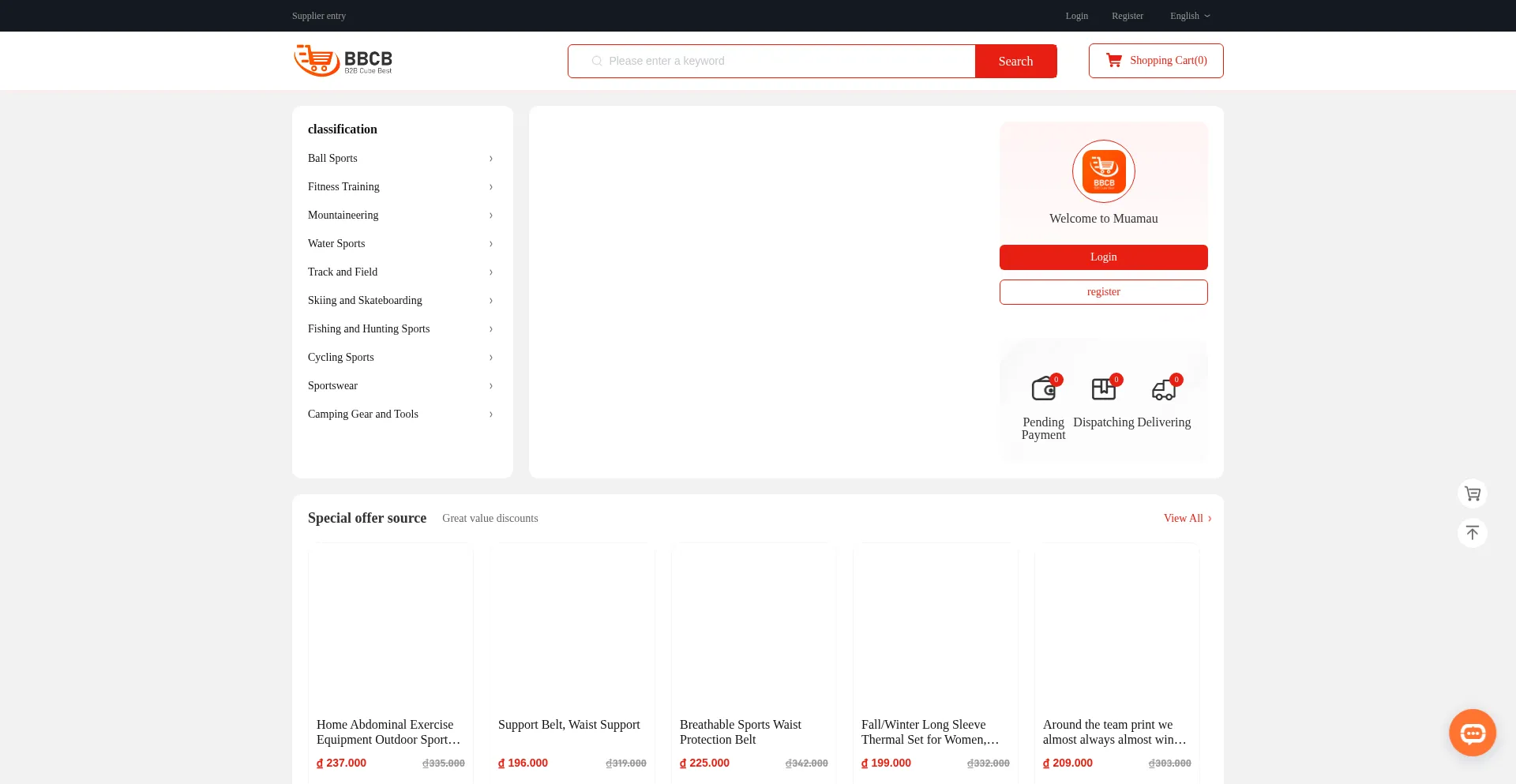The height and width of the screenshot is (784, 1516).
Task: Open the orange live chat bubble
Action: point(1472,733)
